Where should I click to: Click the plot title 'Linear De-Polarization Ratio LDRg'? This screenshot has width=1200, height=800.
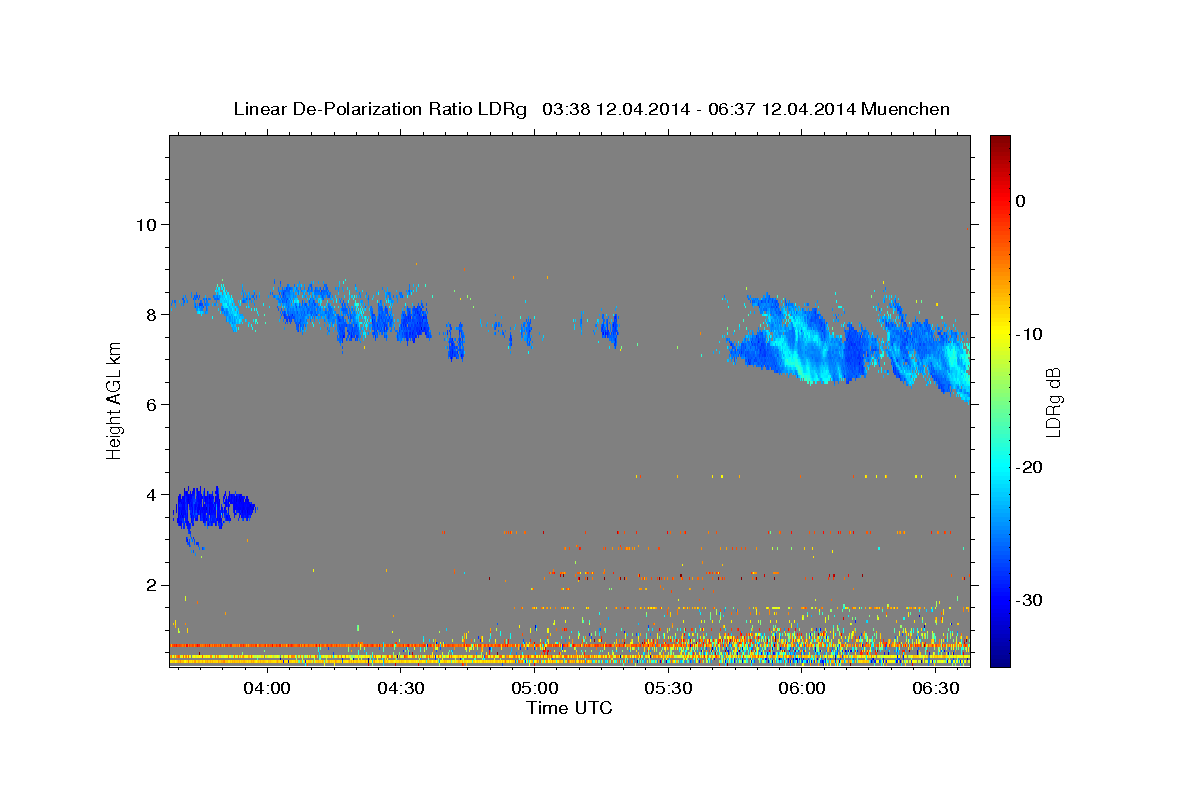point(380,109)
